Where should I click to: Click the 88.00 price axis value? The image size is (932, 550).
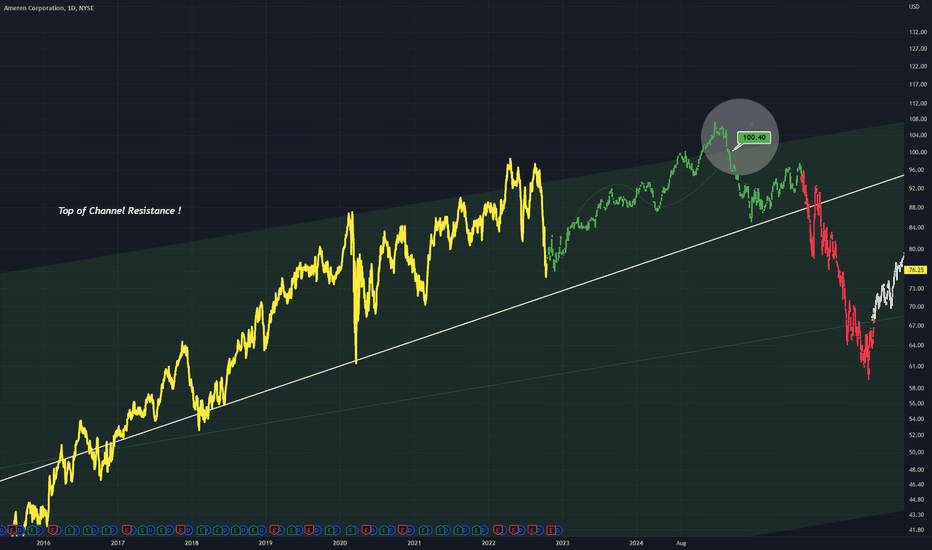917,208
